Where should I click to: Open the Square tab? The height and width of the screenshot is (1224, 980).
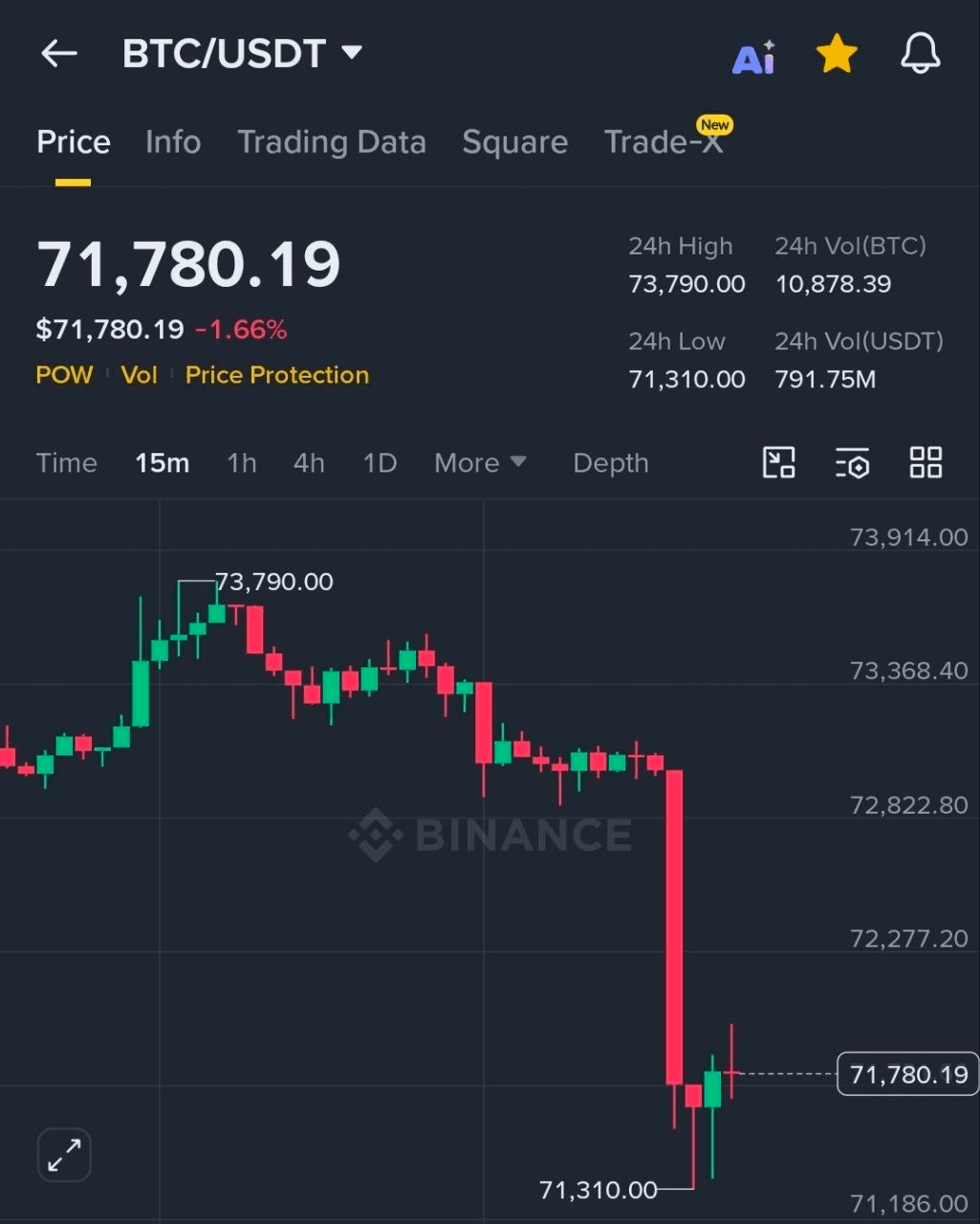tap(514, 142)
